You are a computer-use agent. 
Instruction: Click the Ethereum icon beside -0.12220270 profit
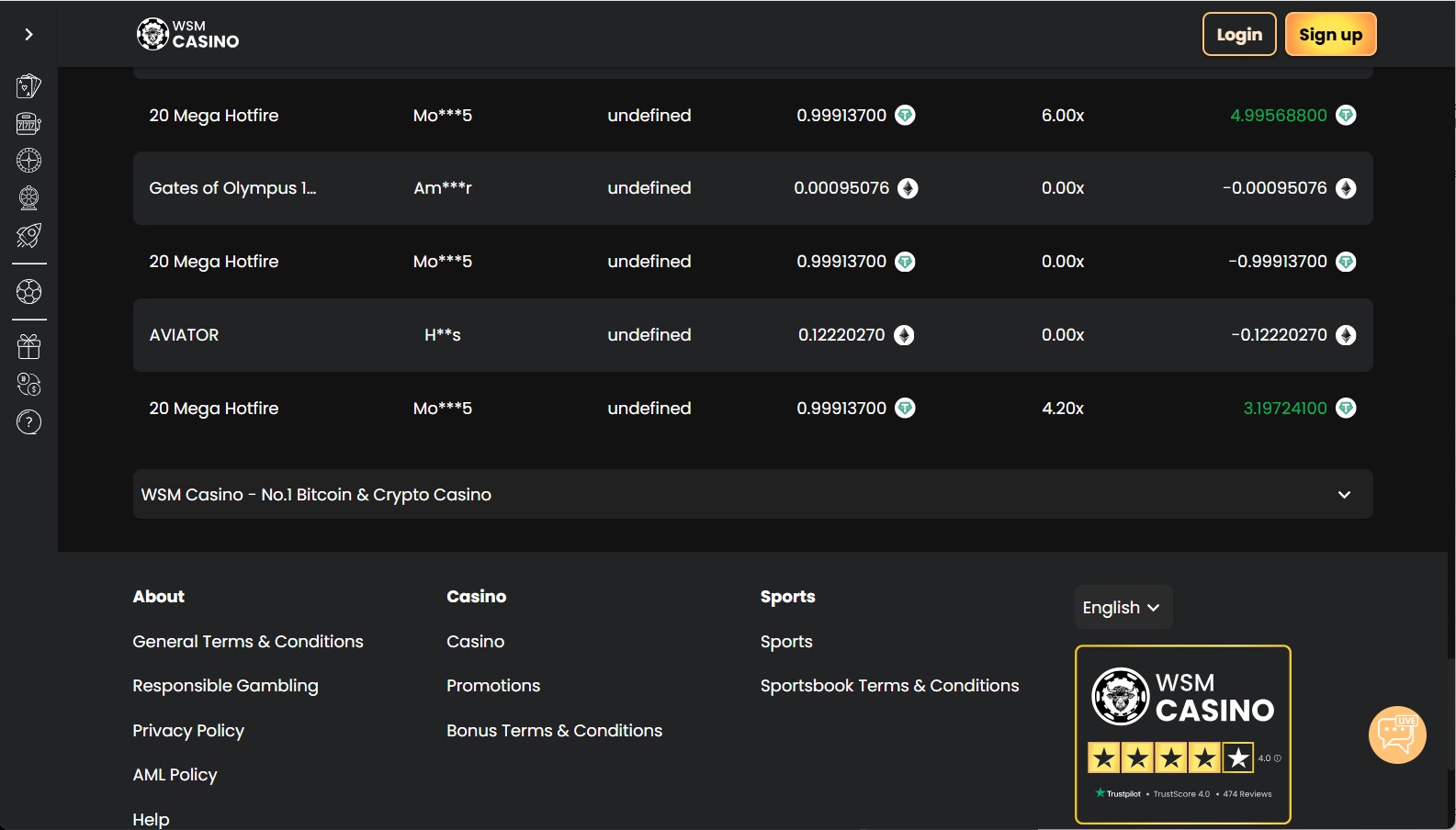click(1346, 335)
